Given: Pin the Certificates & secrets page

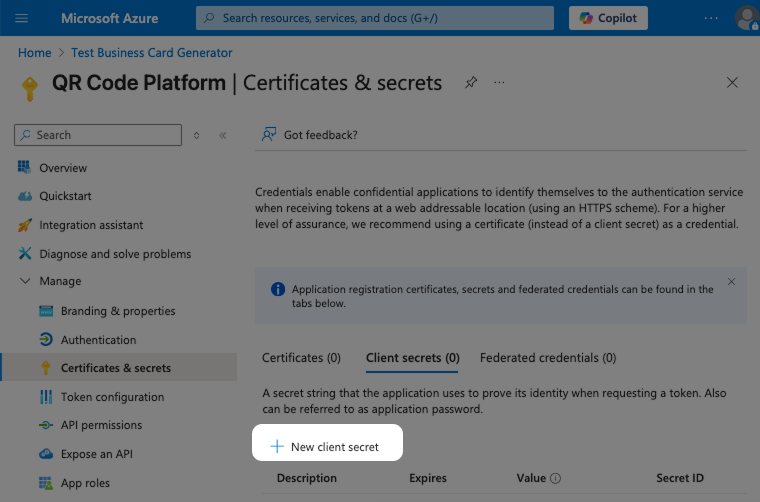Looking at the screenshot, I should click(x=471, y=83).
